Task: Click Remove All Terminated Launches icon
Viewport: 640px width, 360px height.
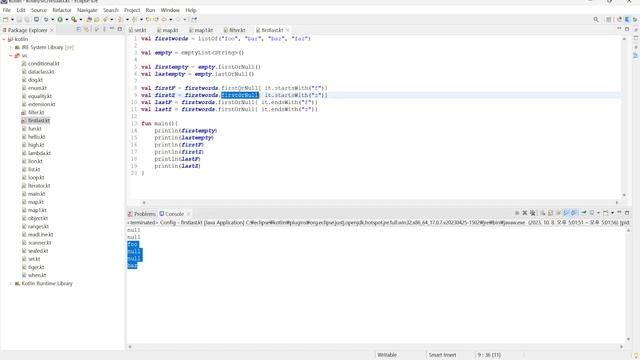Action: click(x=533, y=213)
